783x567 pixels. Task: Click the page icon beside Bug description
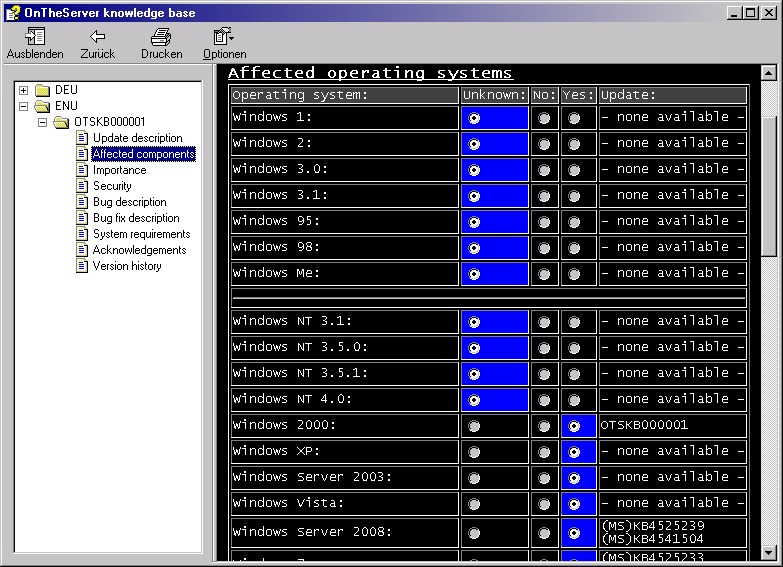[x=82, y=202]
